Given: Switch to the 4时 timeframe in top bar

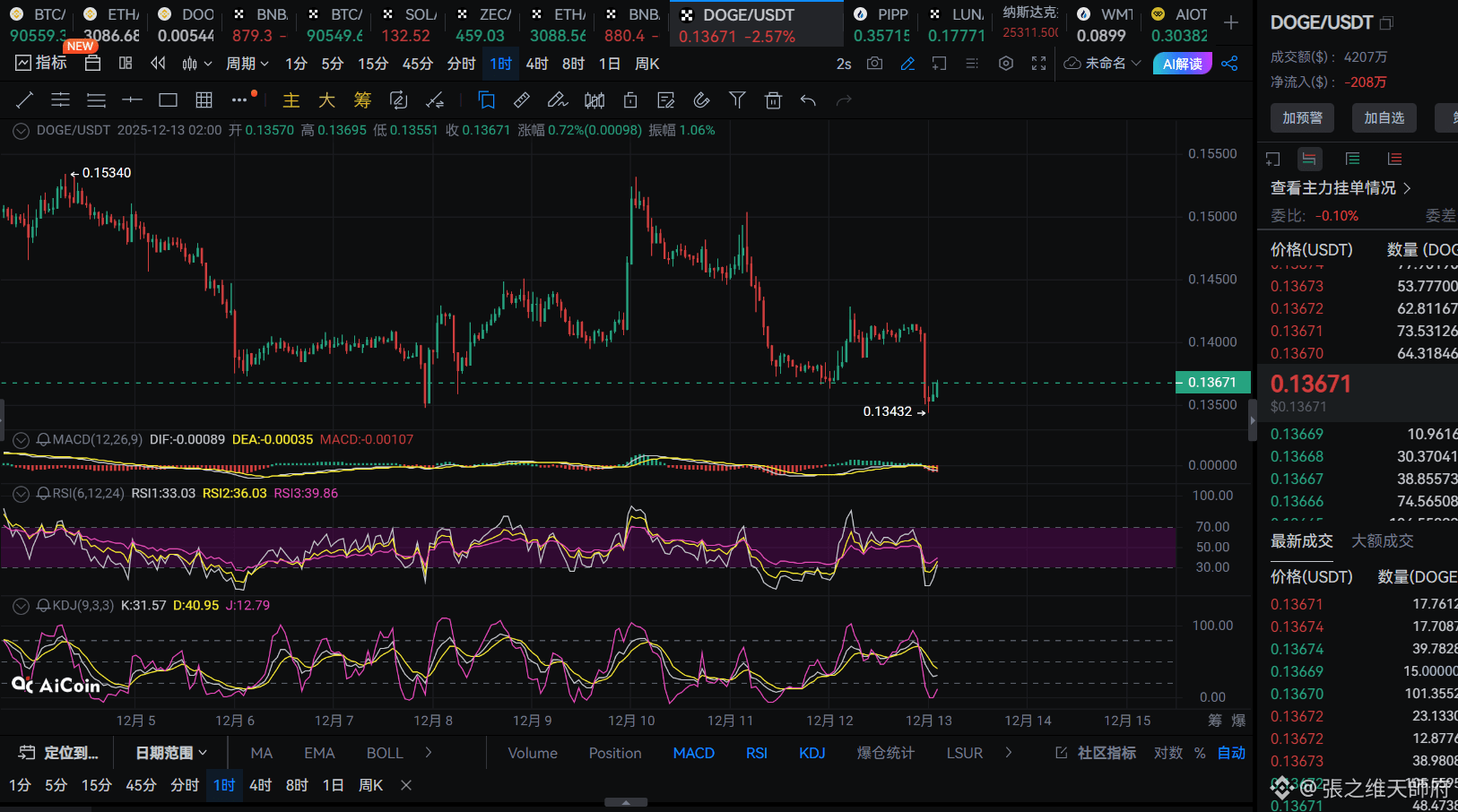Looking at the screenshot, I should coord(537,64).
